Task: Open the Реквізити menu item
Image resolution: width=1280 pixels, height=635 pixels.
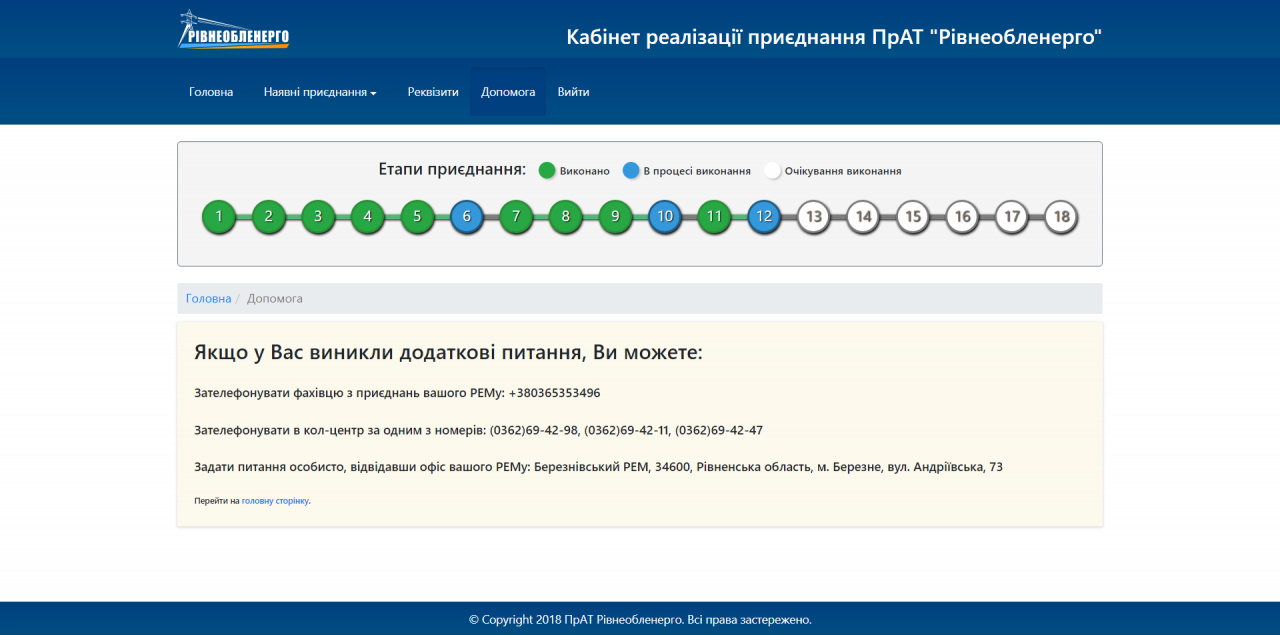Action: coord(433,92)
